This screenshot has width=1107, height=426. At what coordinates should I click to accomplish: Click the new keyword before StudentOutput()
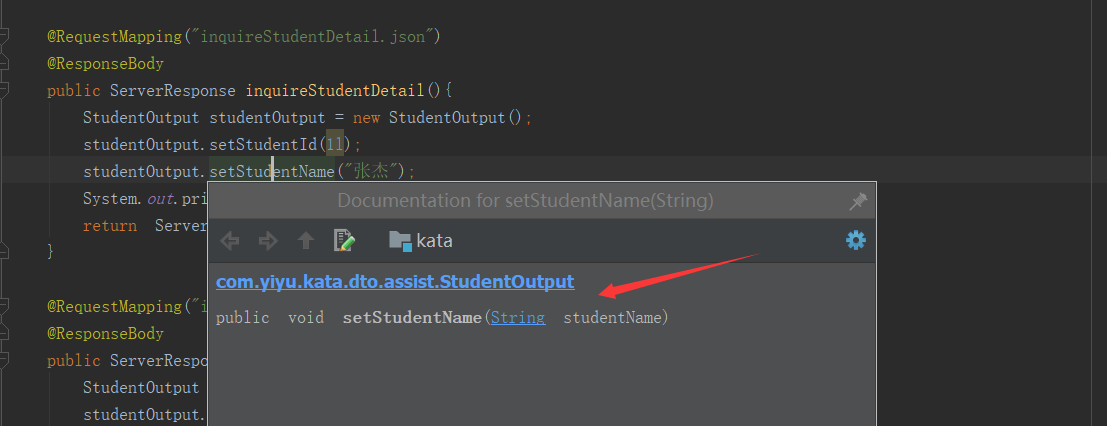(366, 118)
